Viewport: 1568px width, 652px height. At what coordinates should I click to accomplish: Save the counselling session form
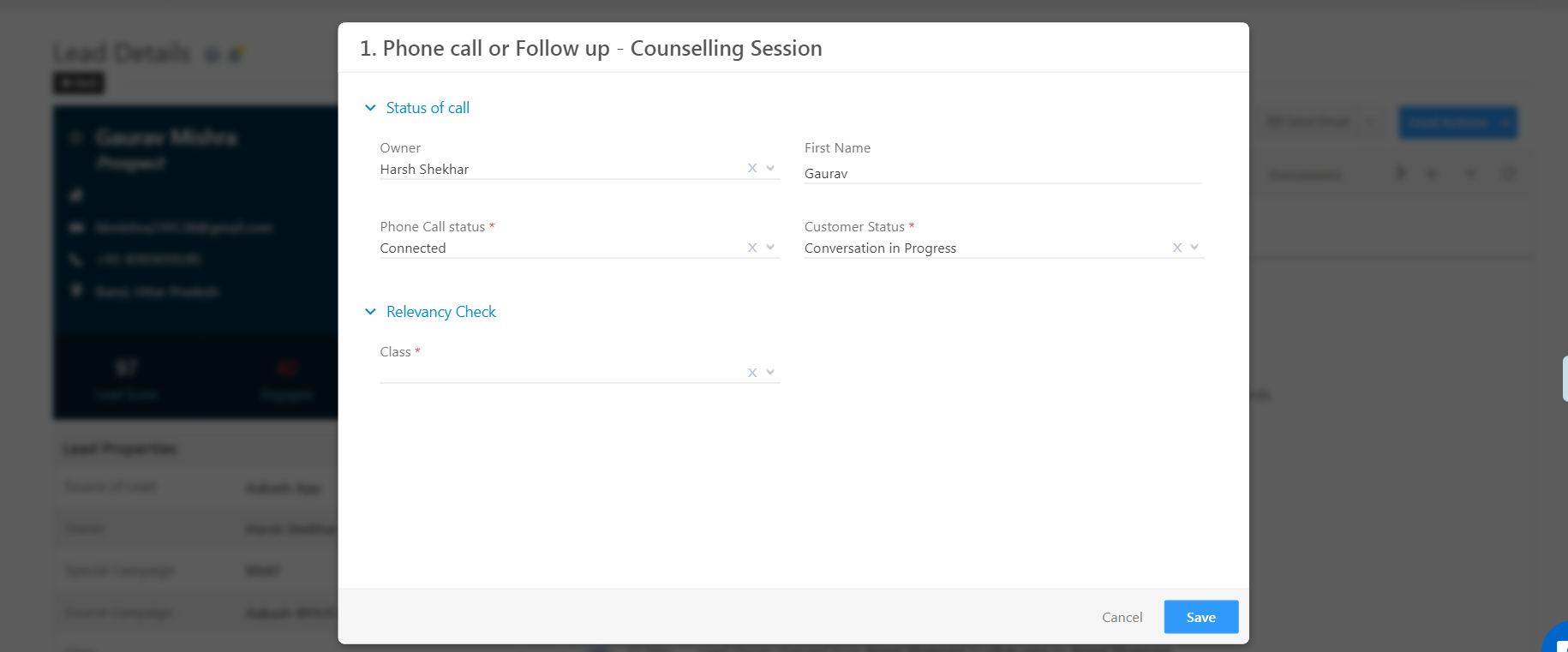(x=1200, y=617)
